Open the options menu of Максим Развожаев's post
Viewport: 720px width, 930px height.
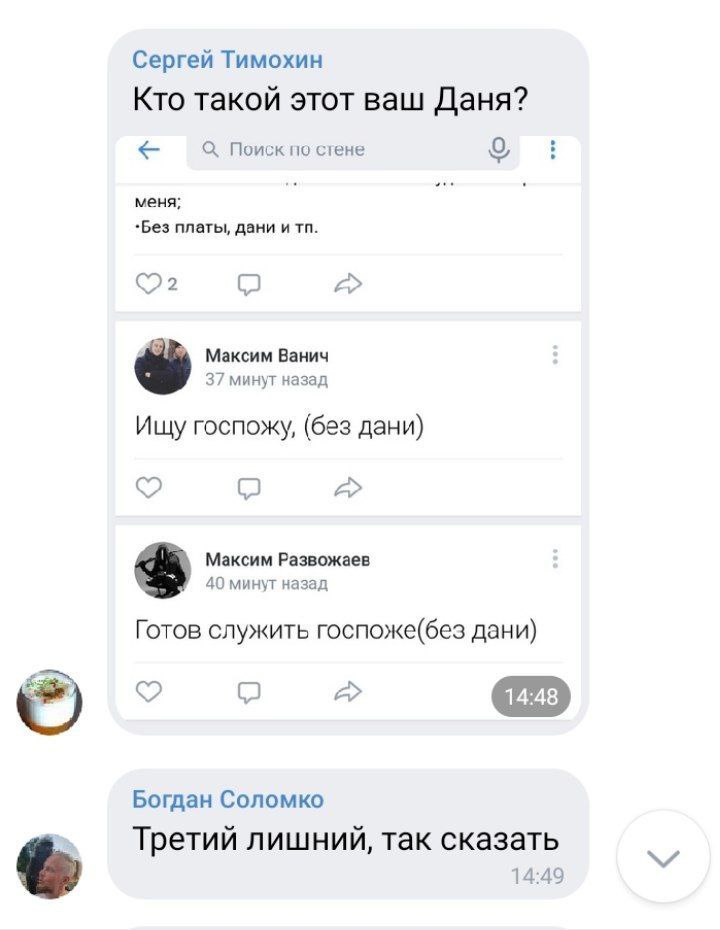555,558
